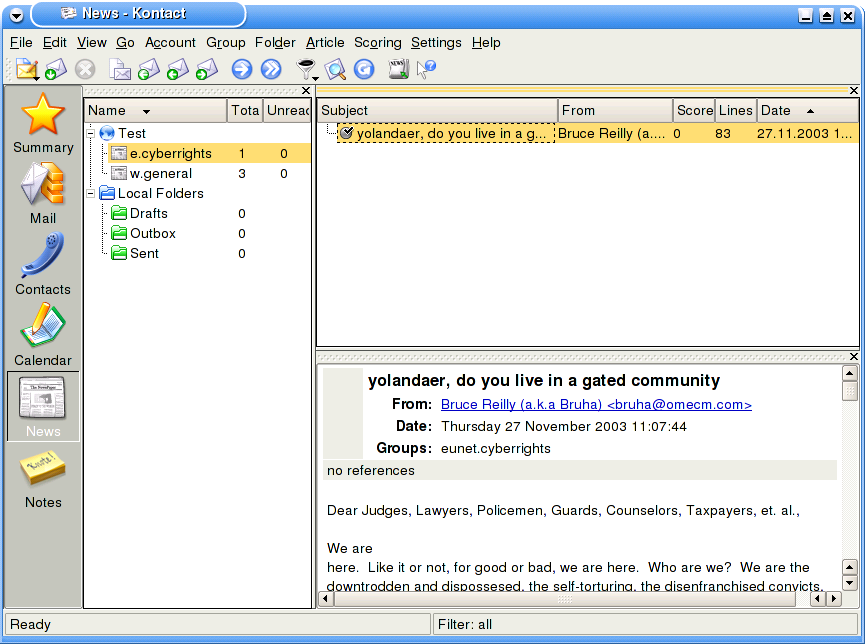Close the article list pane

853,91
